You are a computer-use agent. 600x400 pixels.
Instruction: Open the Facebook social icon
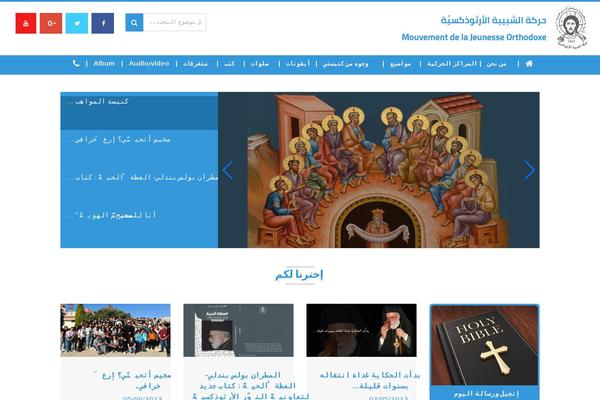(103, 23)
